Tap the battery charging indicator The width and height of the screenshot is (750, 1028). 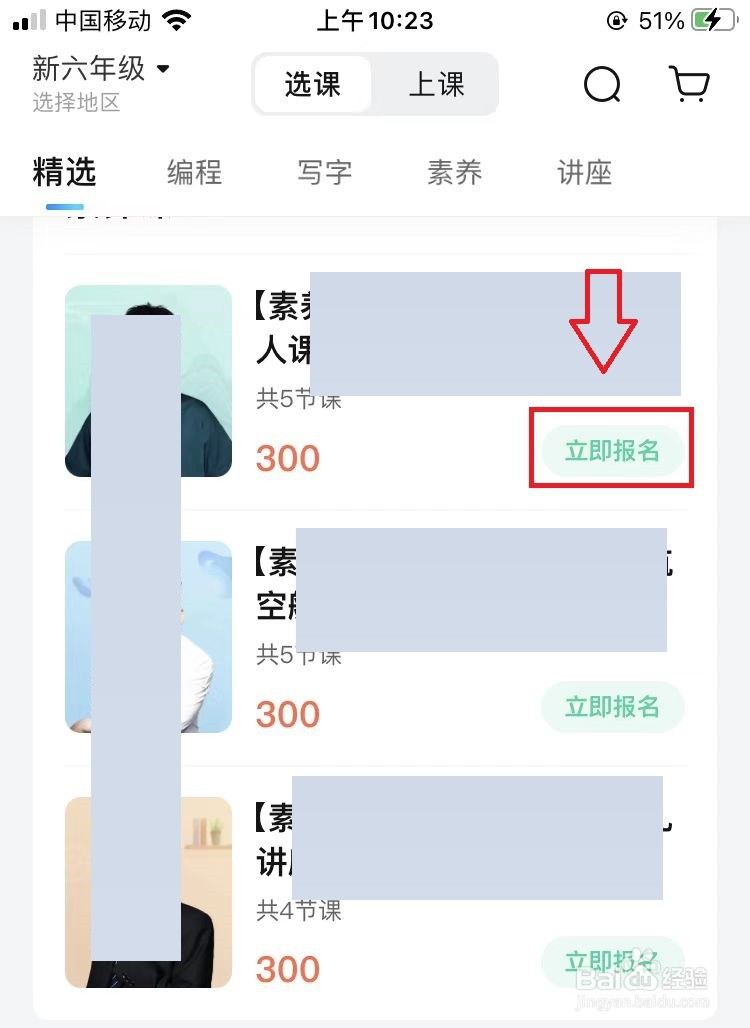(713, 20)
